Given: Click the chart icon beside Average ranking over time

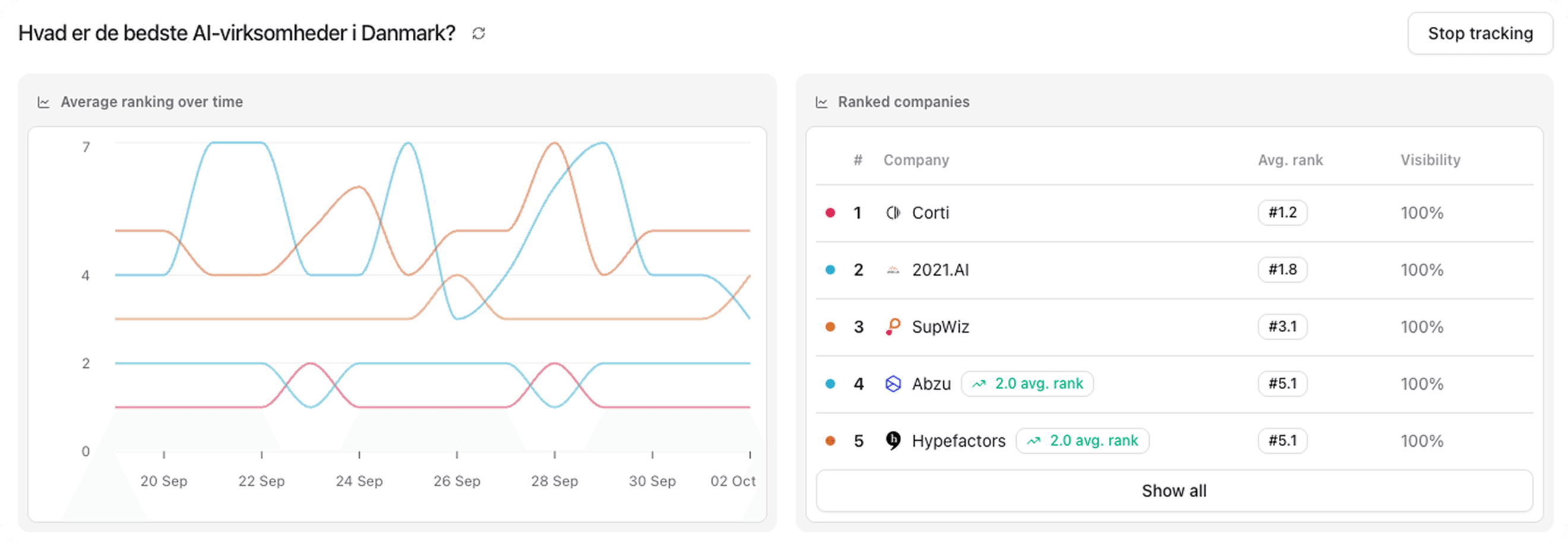Looking at the screenshot, I should point(44,102).
